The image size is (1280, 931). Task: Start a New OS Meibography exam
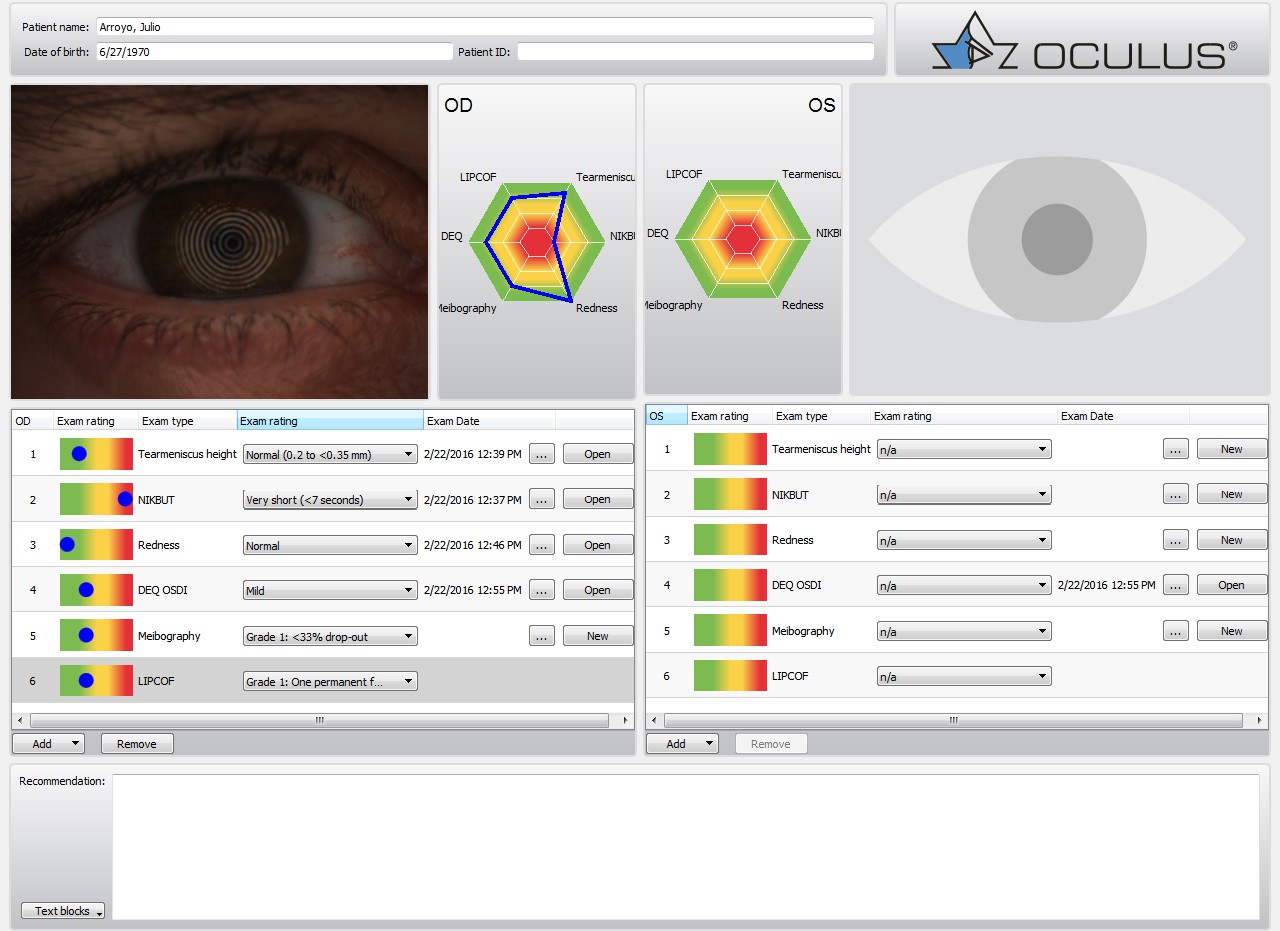pos(1231,631)
